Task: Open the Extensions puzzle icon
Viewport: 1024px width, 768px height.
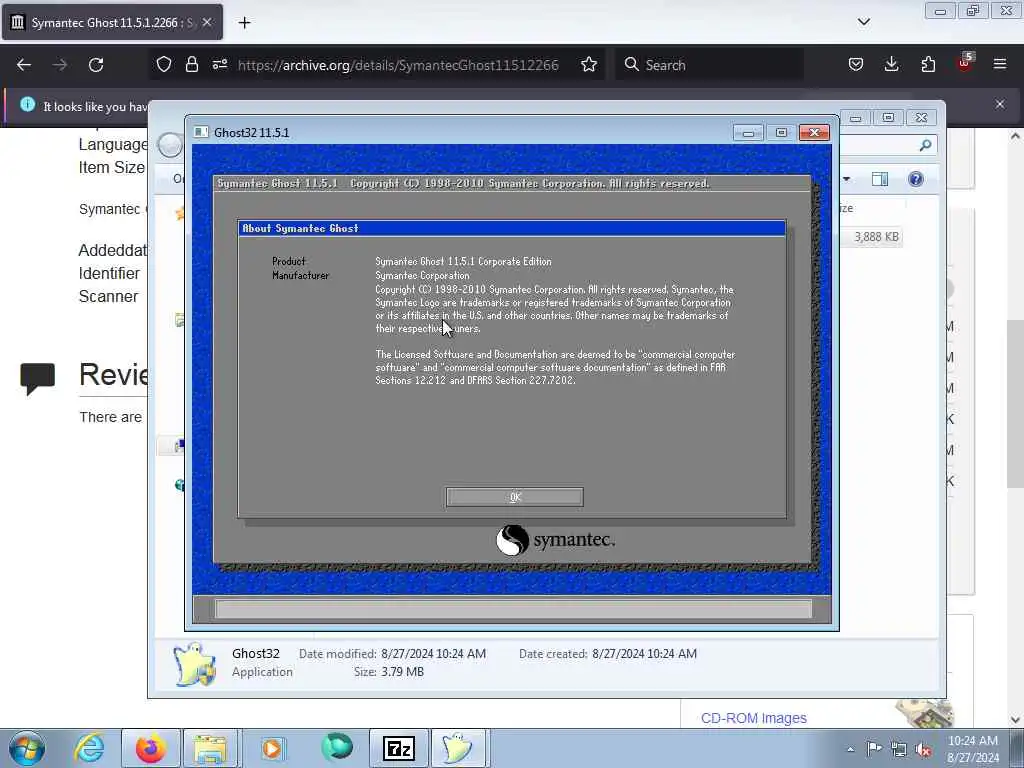Action: (928, 65)
